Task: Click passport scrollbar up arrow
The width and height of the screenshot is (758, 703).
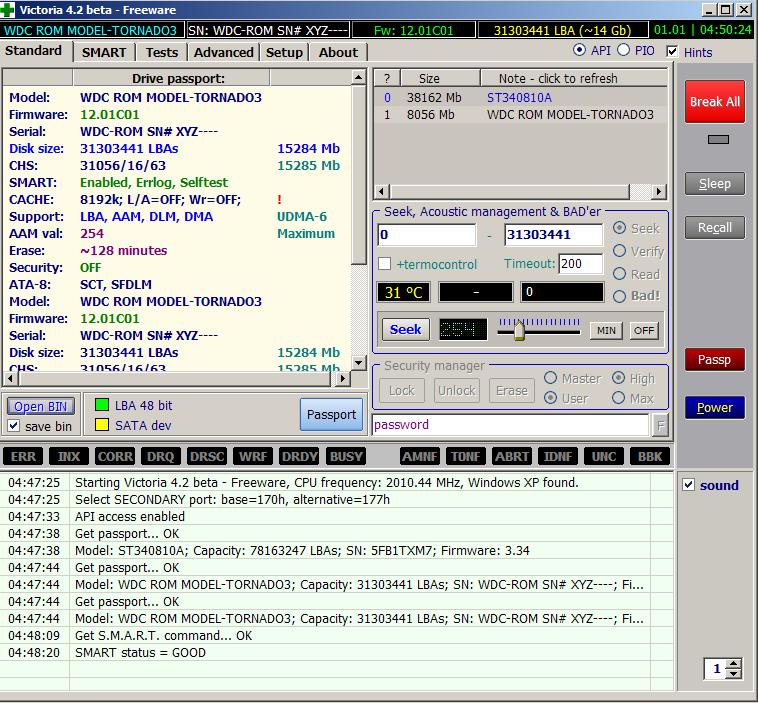Action: tap(358, 77)
